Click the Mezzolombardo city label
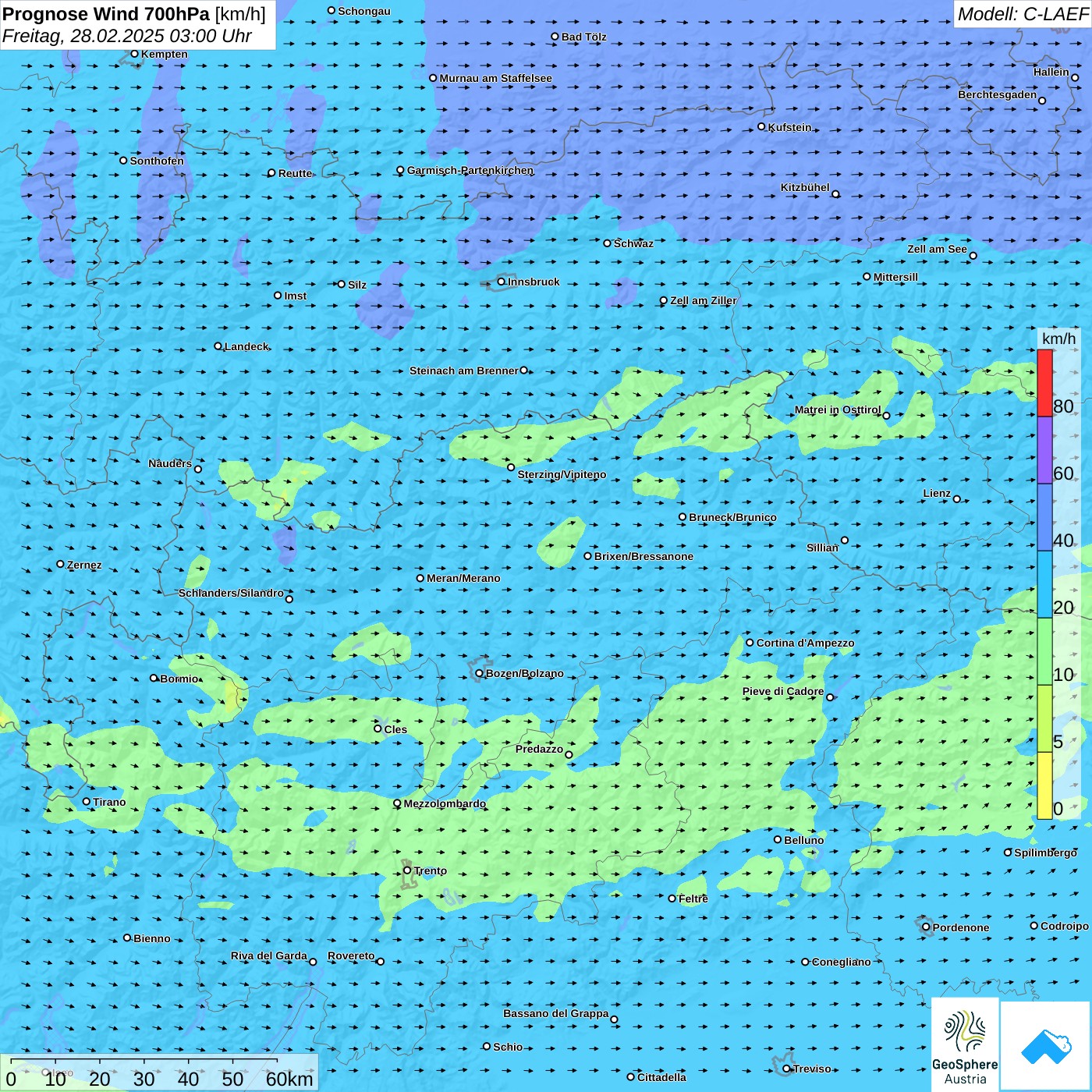Image resolution: width=1092 pixels, height=1092 pixels. tap(445, 803)
